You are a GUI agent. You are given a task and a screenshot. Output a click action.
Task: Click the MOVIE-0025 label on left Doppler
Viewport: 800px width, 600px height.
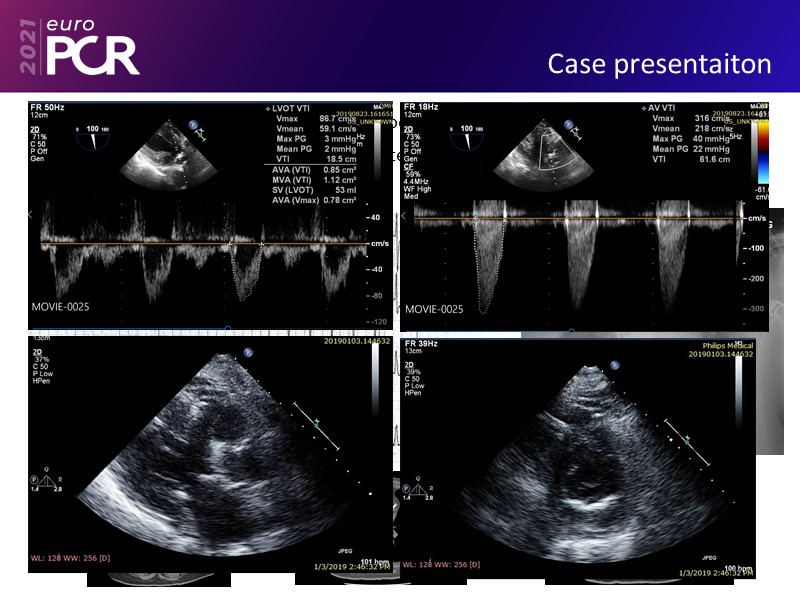59,306
